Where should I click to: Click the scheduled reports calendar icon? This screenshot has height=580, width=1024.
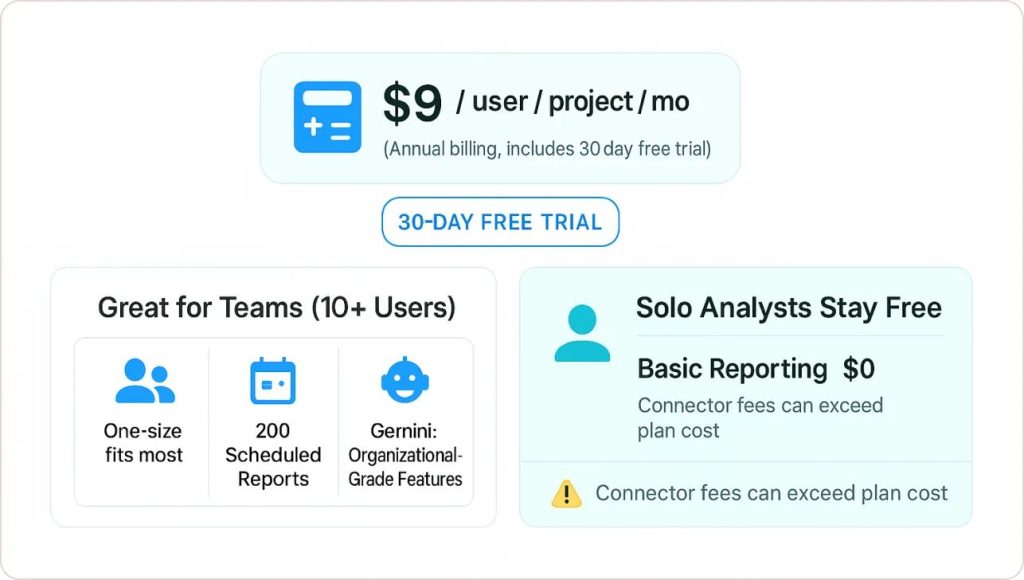(272, 381)
